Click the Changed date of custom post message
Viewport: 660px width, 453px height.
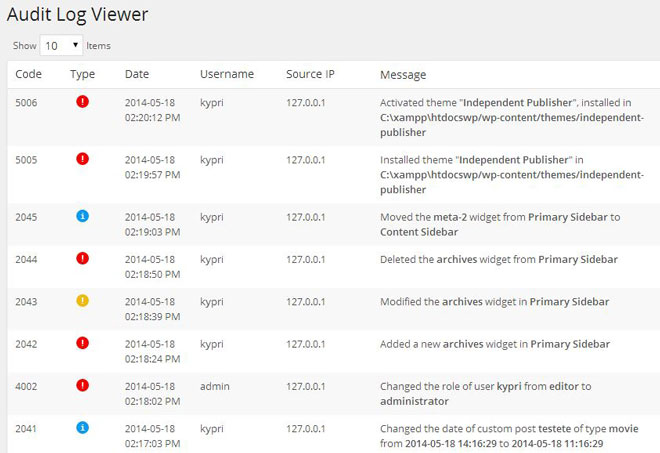pyautogui.click(x=509, y=436)
